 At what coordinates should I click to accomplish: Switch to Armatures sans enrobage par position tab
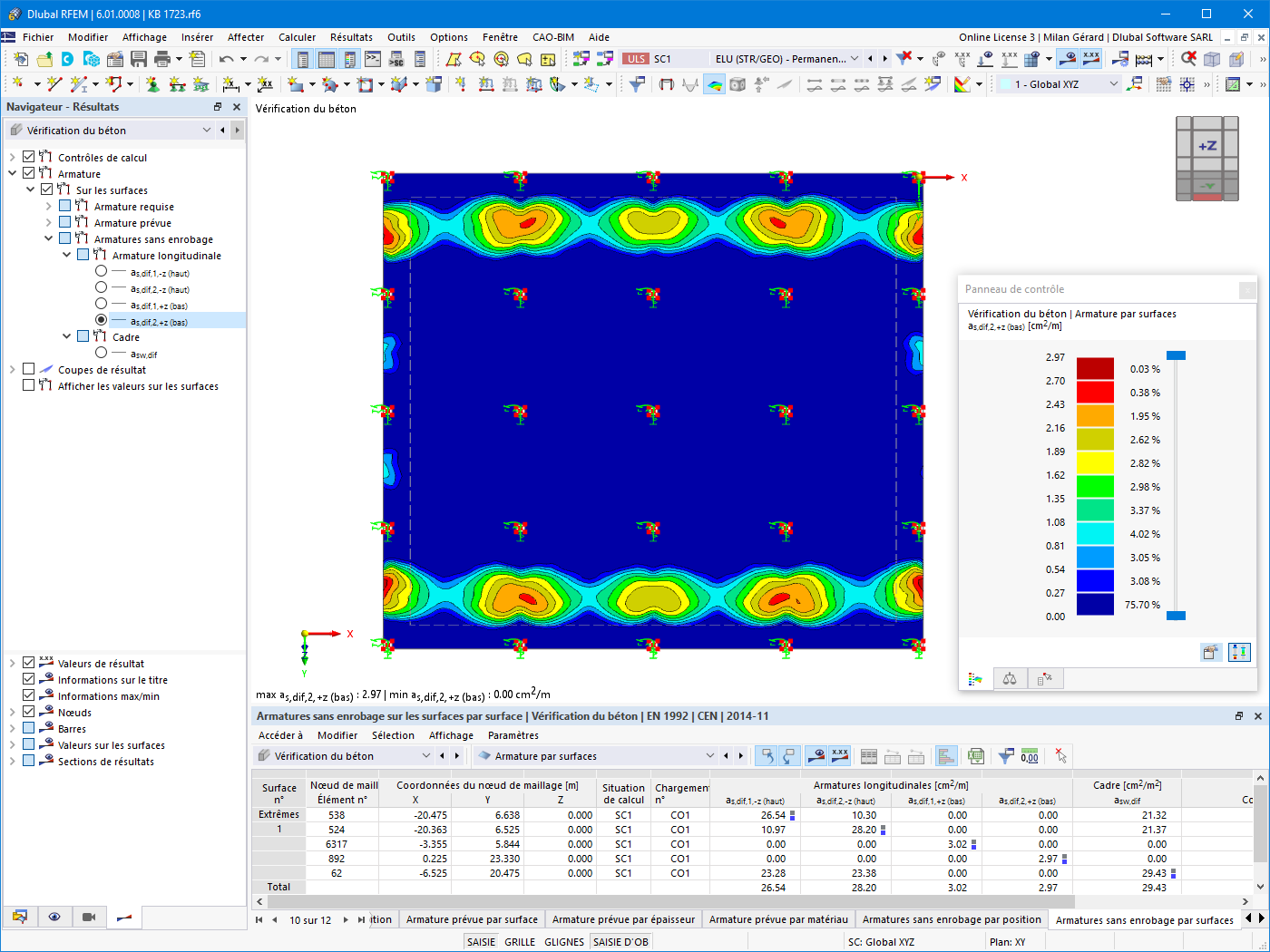[952, 919]
